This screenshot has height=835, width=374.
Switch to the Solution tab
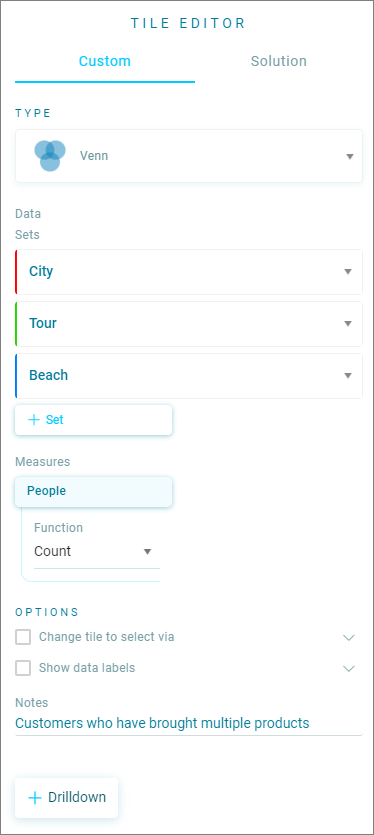tap(279, 61)
